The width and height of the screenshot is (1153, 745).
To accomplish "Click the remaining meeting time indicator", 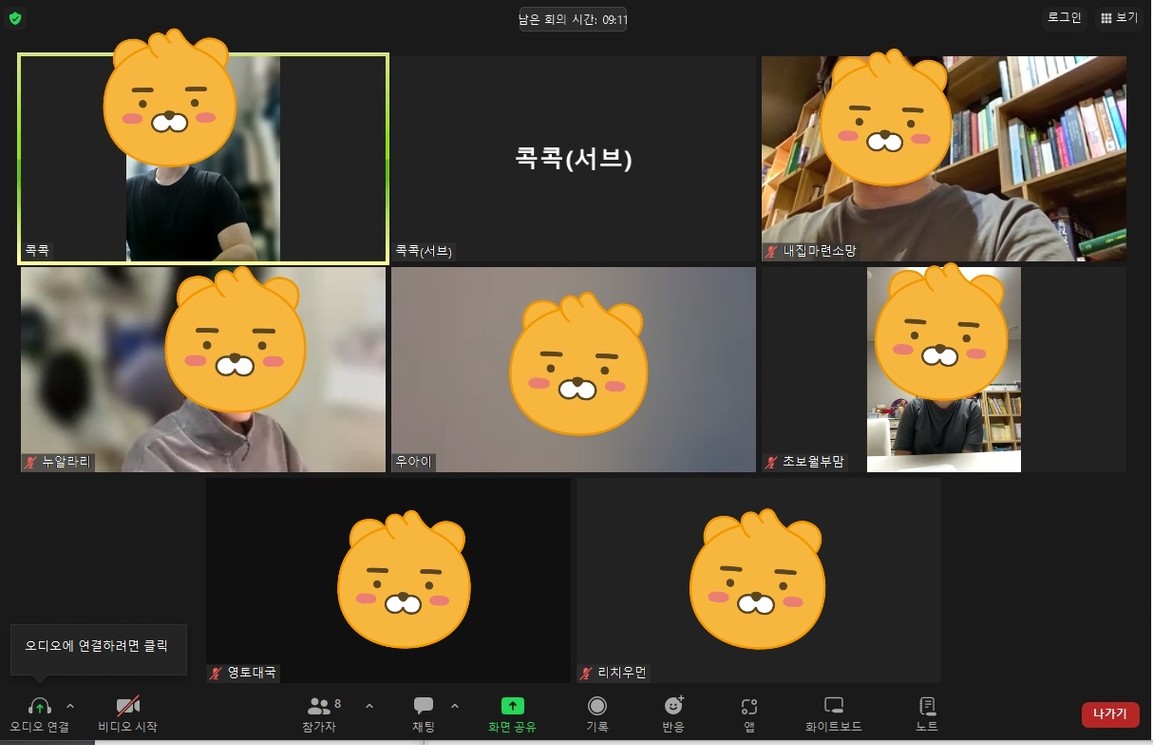I will click(573, 19).
